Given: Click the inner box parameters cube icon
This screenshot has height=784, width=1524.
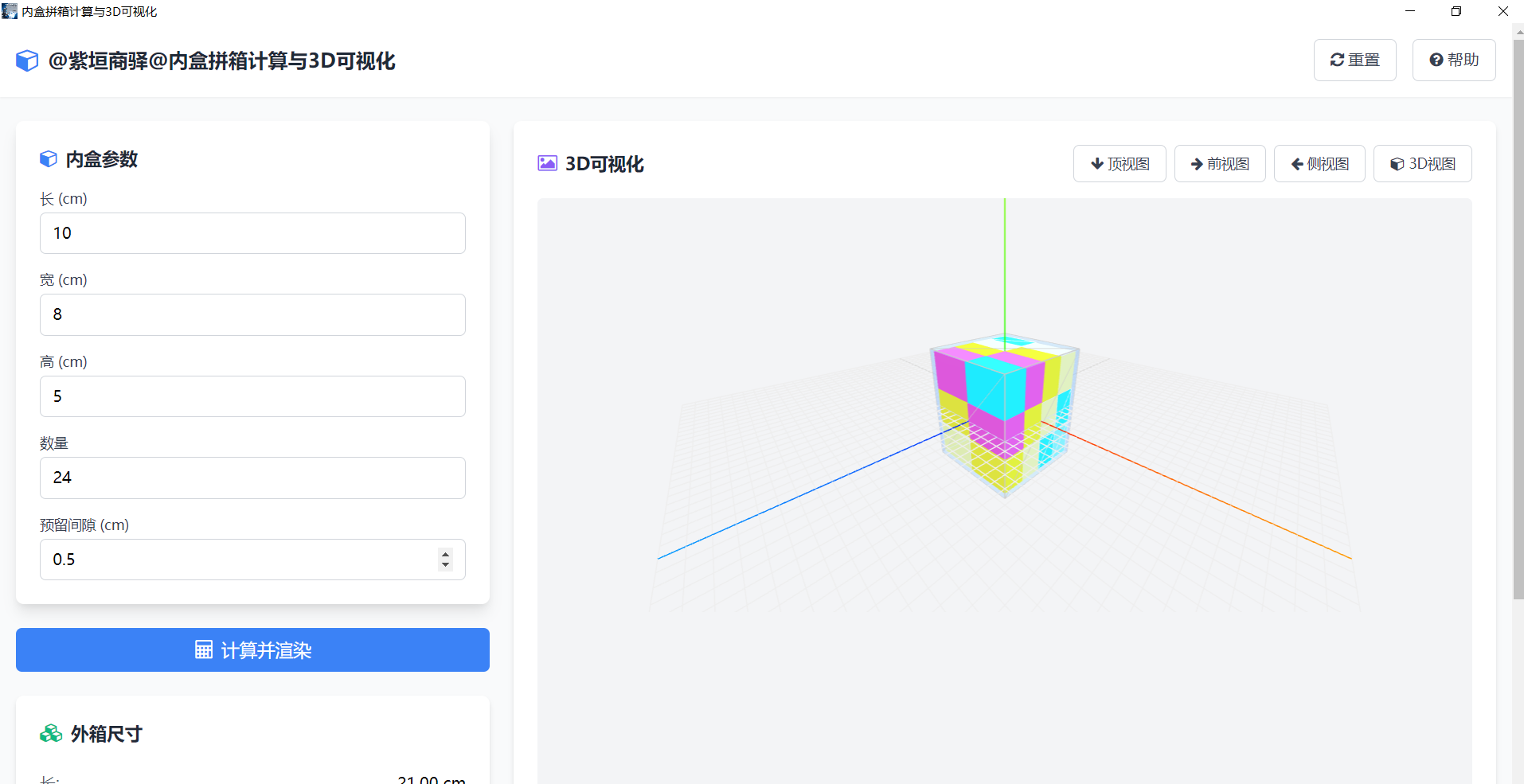Looking at the screenshot, I should point(49,159).
